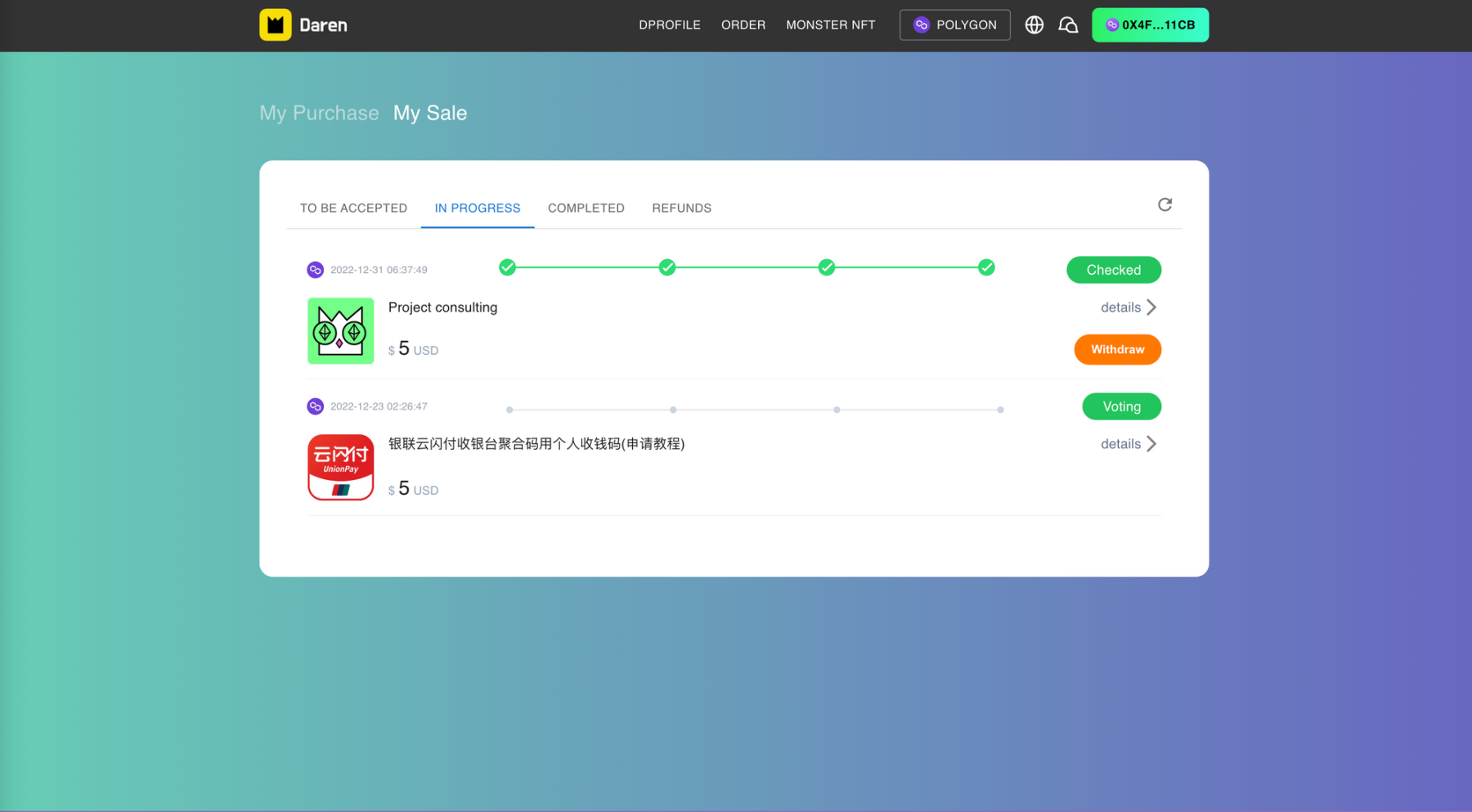Click the wallet address 0X4F...11CB button
The height and width of the screenshot is (812, 1472).
1150,25
